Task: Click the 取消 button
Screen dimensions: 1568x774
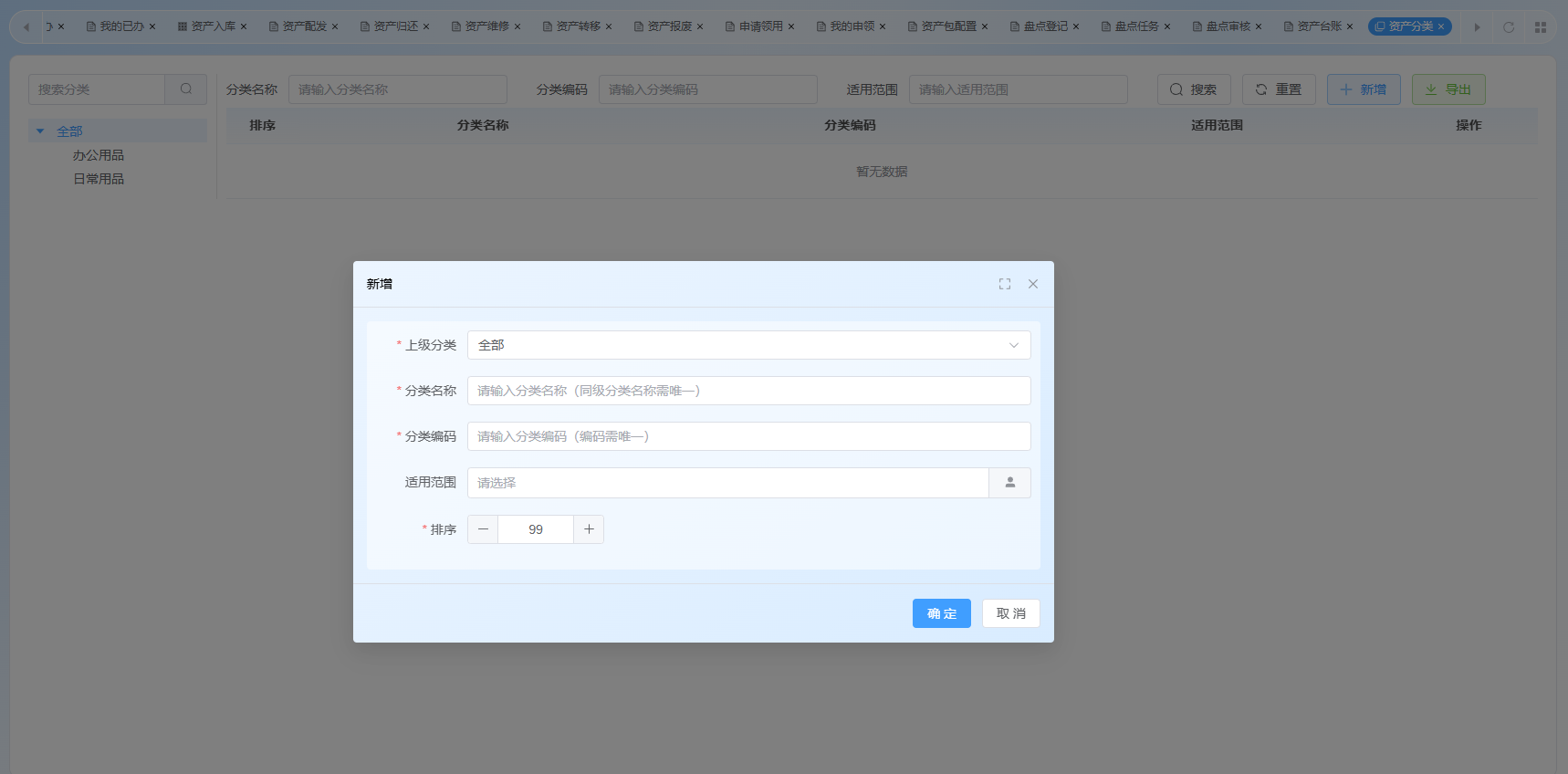Action: (x=1011, y=613)
